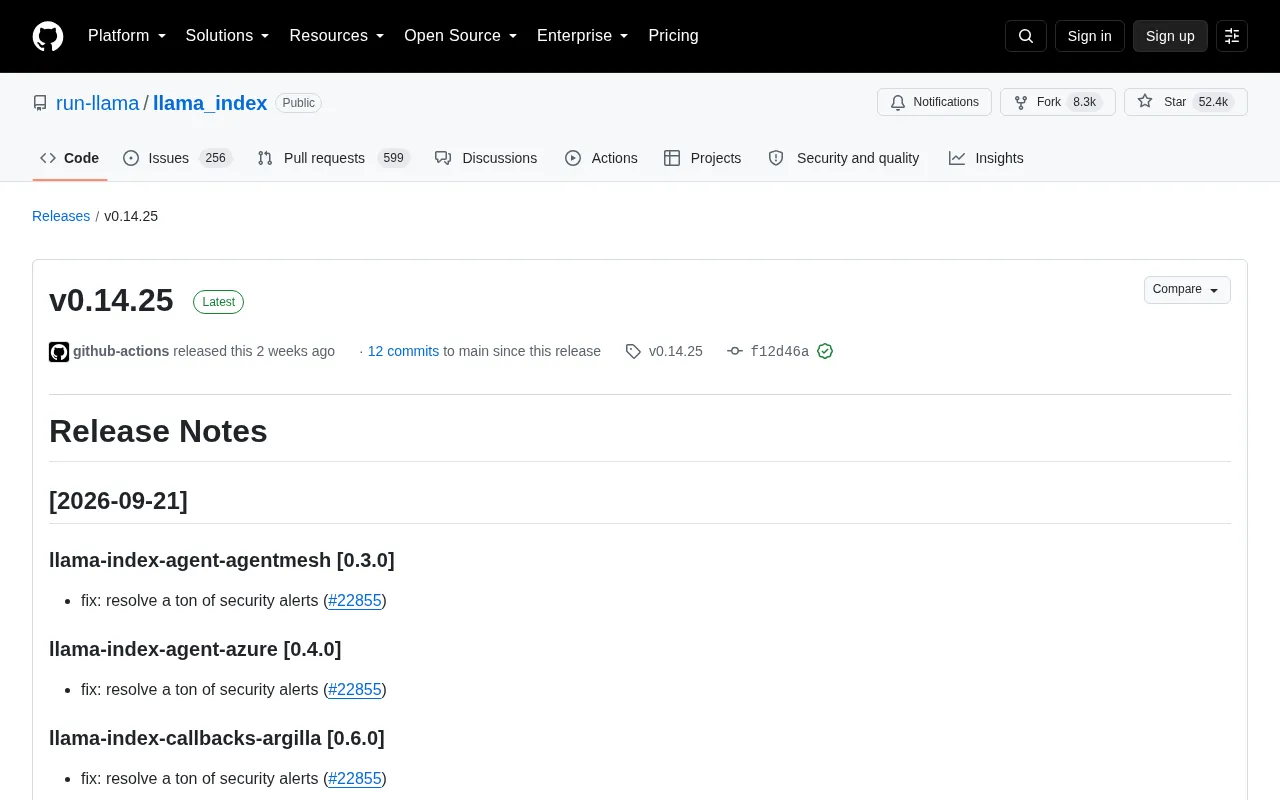Click the Sign up button
Viewport: 1280px width, 800px height.
(x=1170, y=36)
